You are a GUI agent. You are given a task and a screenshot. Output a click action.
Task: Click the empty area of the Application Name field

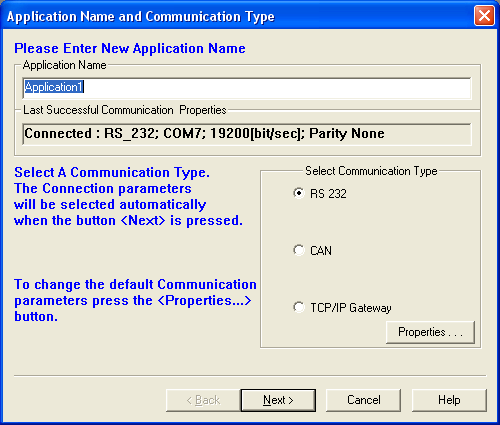point(277,88)
